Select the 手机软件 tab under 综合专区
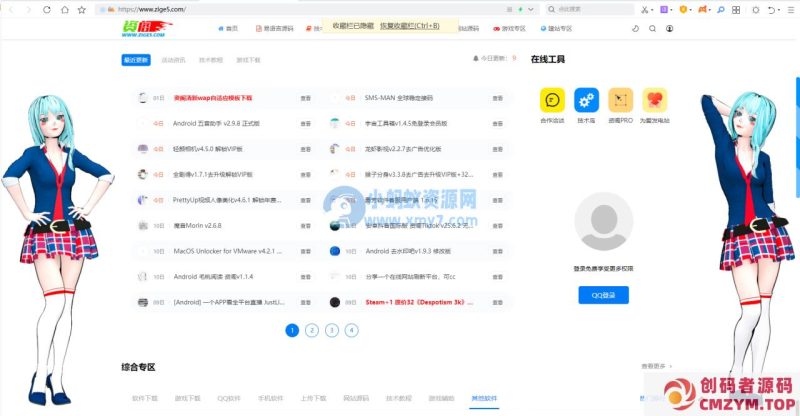The image size is (800, 416). pyautogui.click(x=270, y=398)
